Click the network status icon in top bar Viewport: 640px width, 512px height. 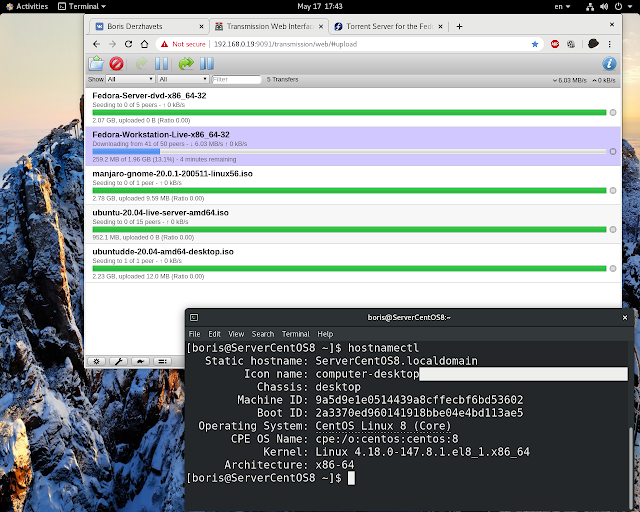(590, 6)
